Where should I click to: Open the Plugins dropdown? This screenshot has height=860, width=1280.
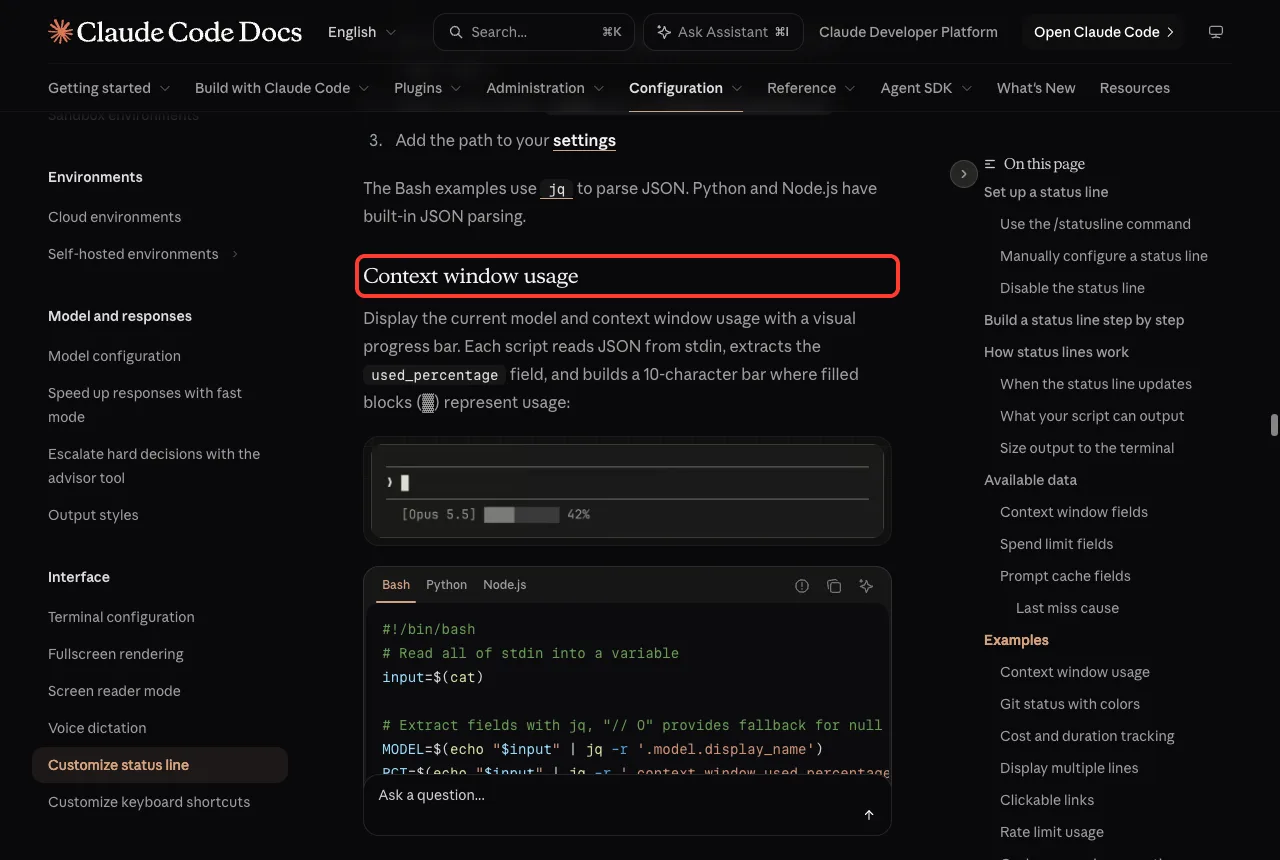pos(428,88)
